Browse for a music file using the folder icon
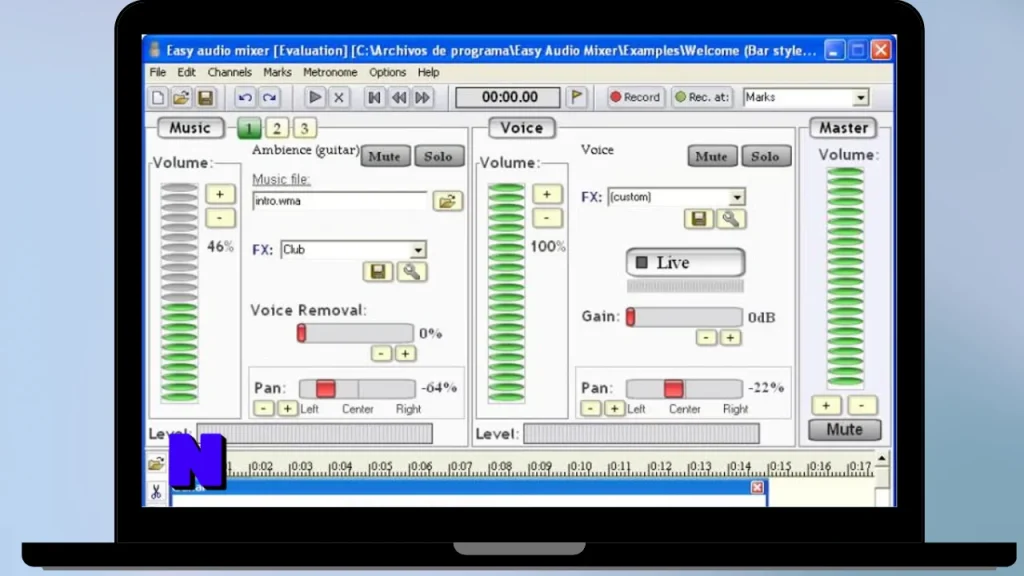Viewport: 1024px width, 576px height. (x=447, y=200)
